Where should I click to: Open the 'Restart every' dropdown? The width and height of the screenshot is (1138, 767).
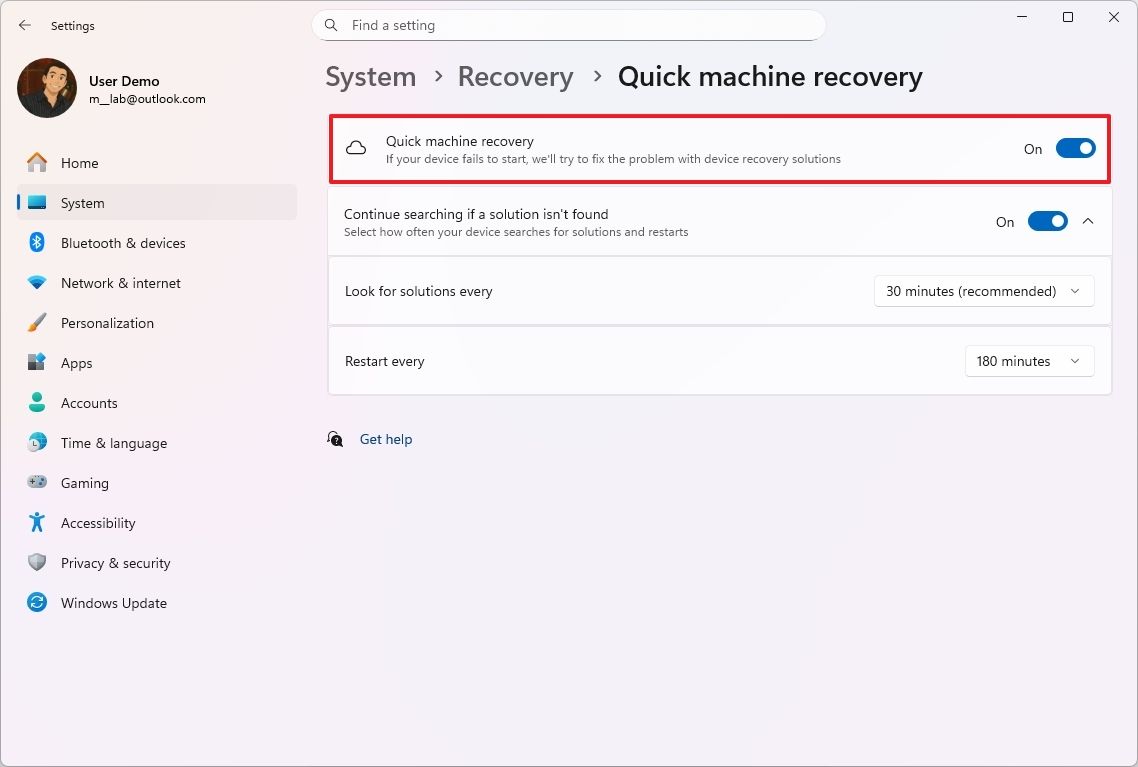click(x=1028, y=361)
